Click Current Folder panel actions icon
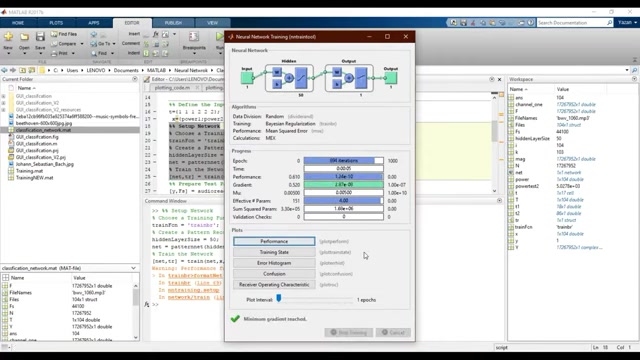Image resolution: width=640 pixels, height=360 pixels. pos(135,79)
